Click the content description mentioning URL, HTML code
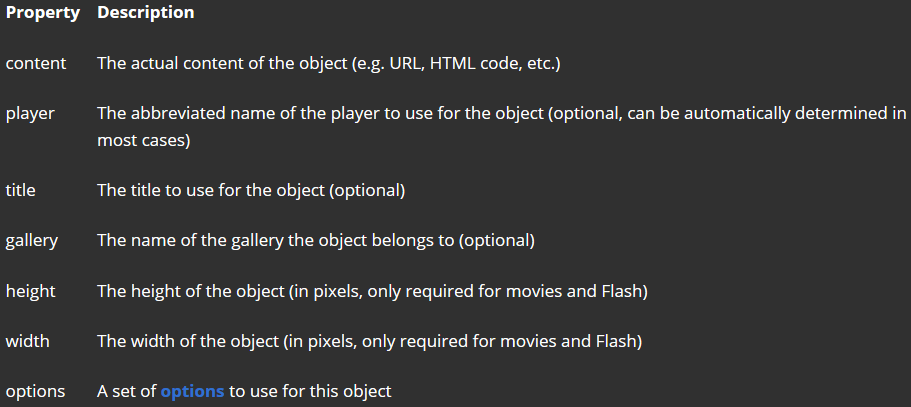Image resolution: width=911 pixels, height=407 pixels. (329, 63)
